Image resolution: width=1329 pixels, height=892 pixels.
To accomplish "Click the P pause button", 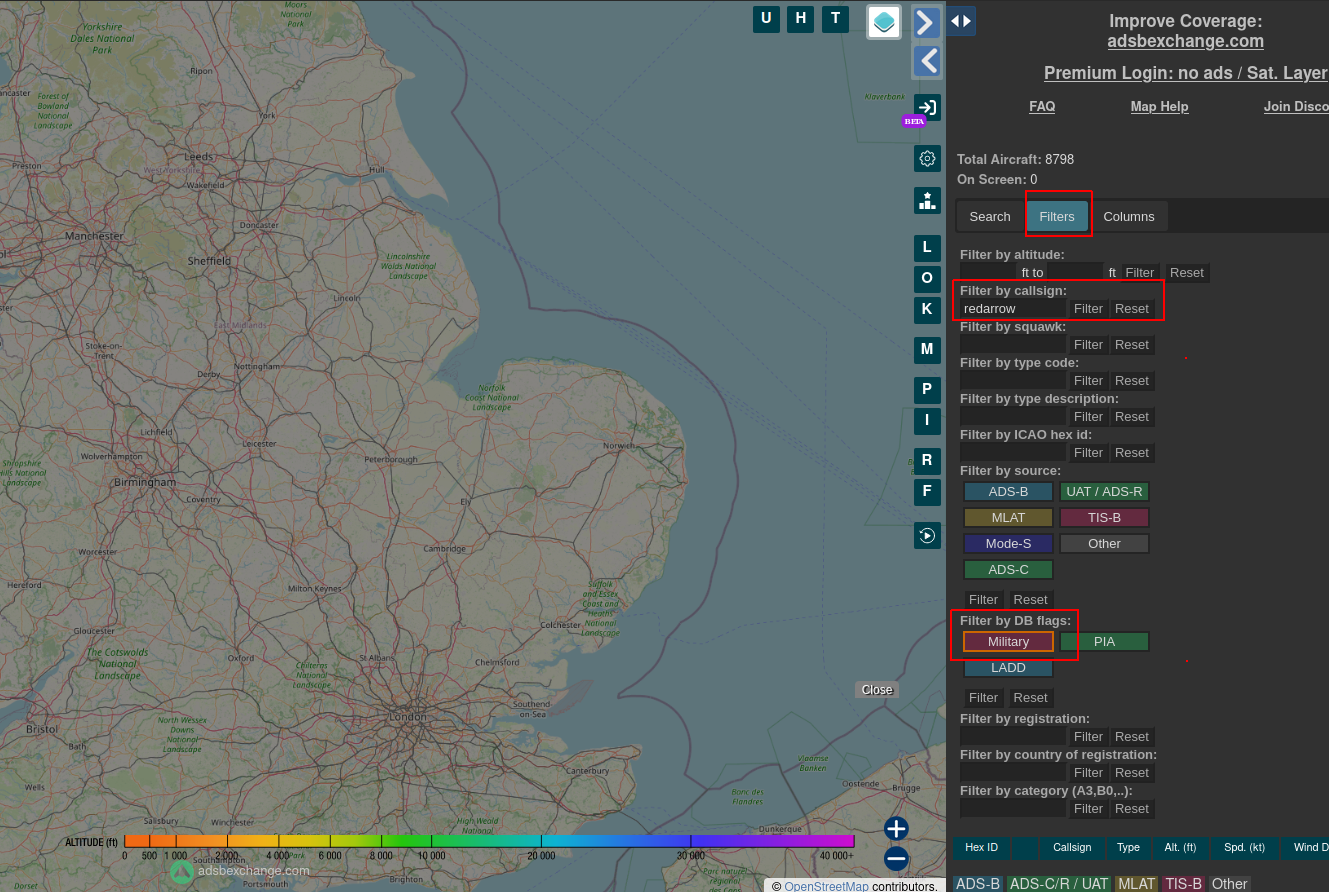I will click(x=926, y=389).
